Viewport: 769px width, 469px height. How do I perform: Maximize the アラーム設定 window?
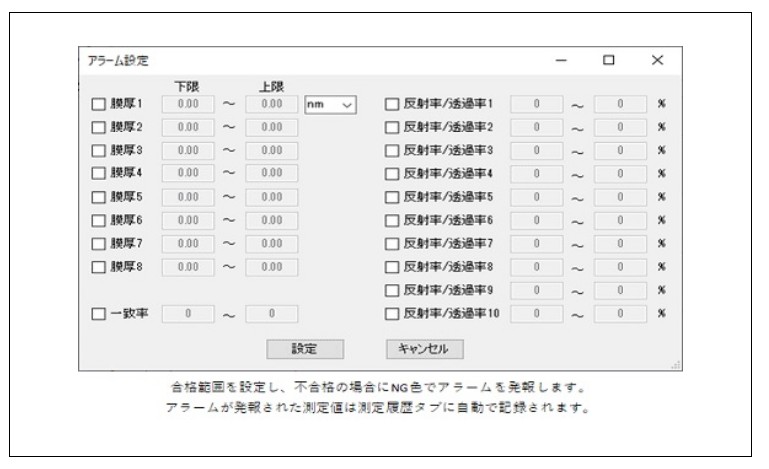click(x=608, y=61)
